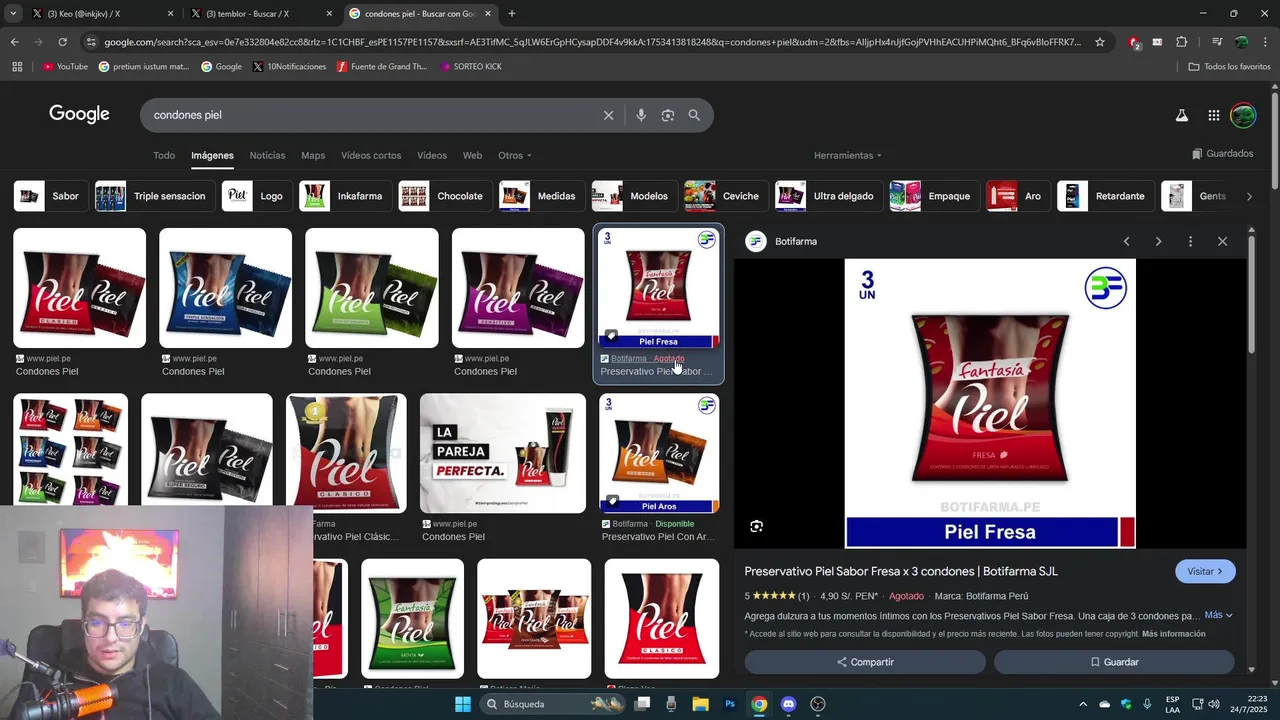Open the Google apps grid
The width and height of the screenshot is (1280, 720).
point(1213,115)
